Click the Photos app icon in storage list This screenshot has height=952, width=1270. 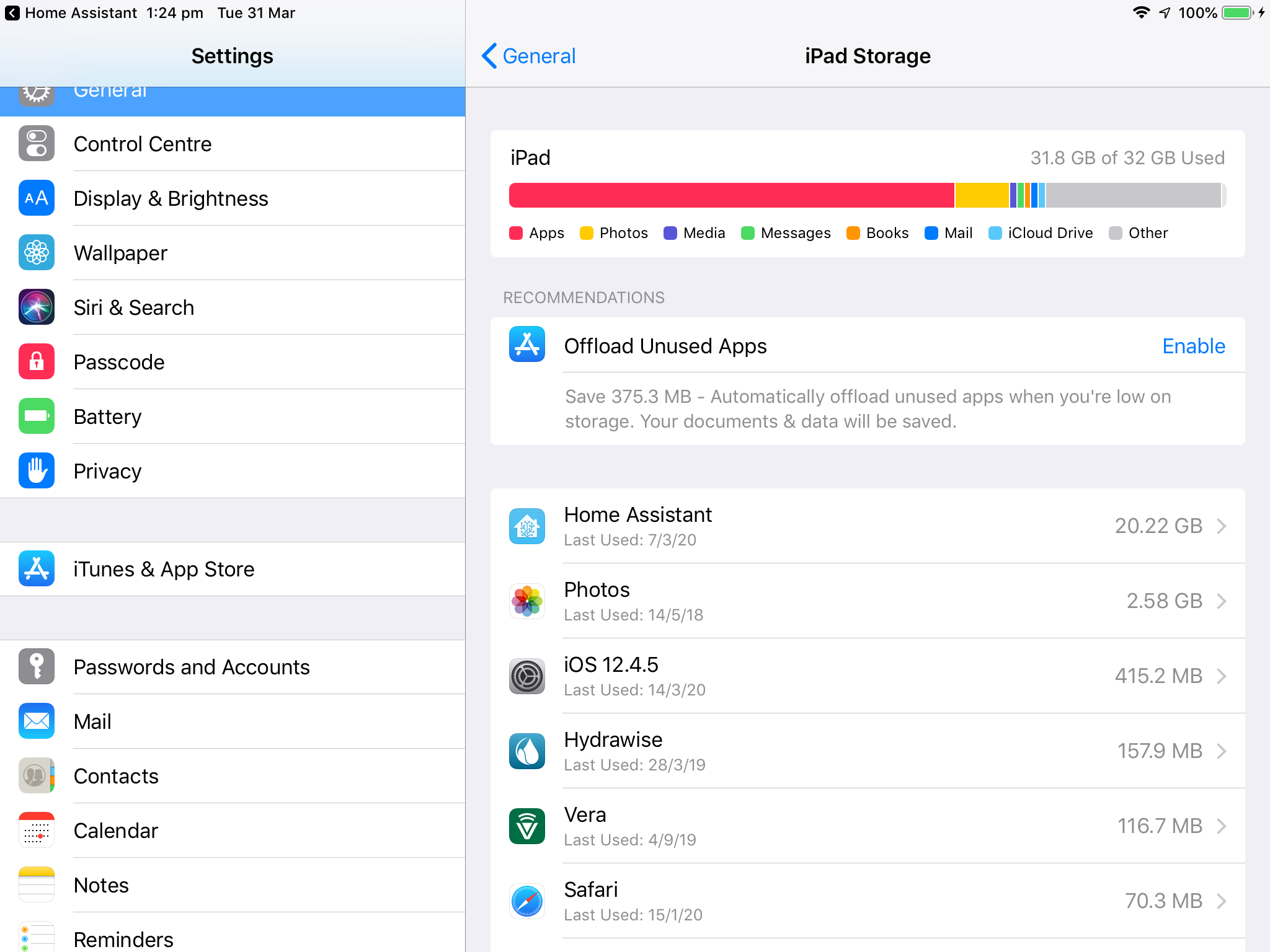pos(526,601)
